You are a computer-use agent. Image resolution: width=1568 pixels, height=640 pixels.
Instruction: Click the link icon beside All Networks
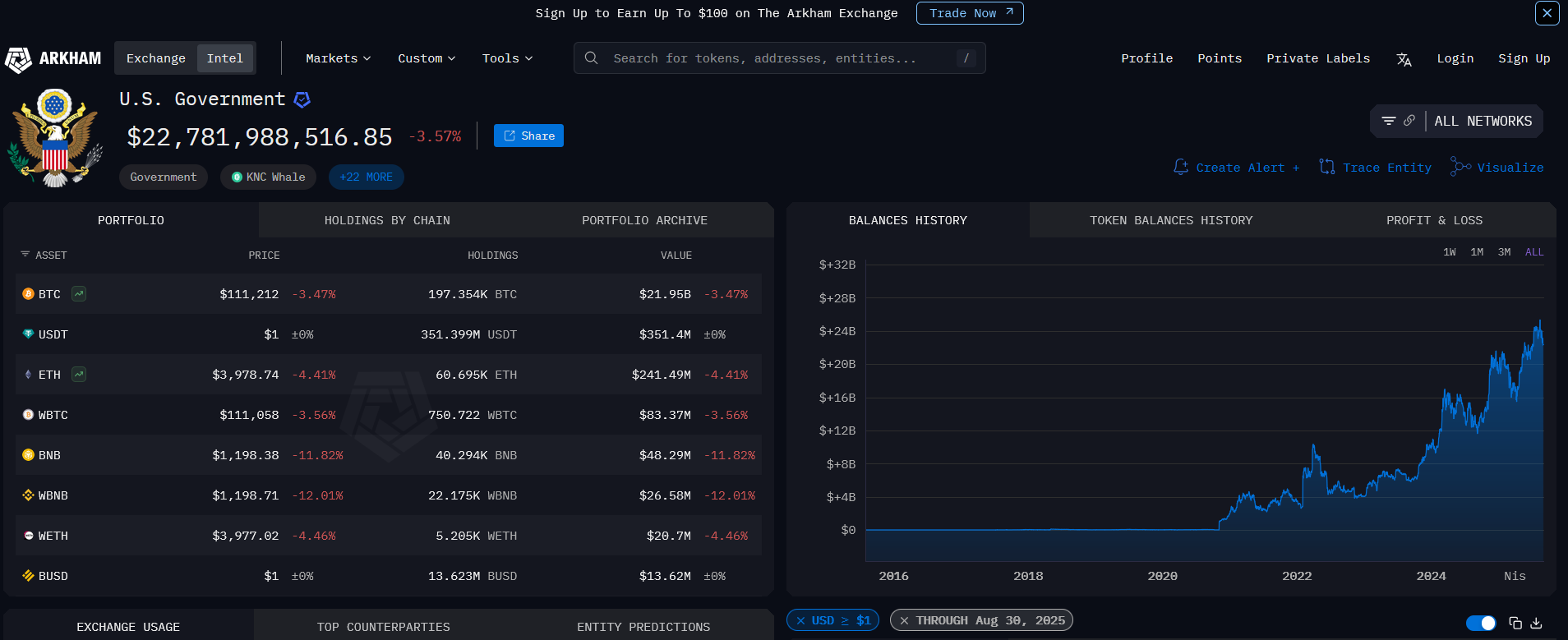point(1409,121)
